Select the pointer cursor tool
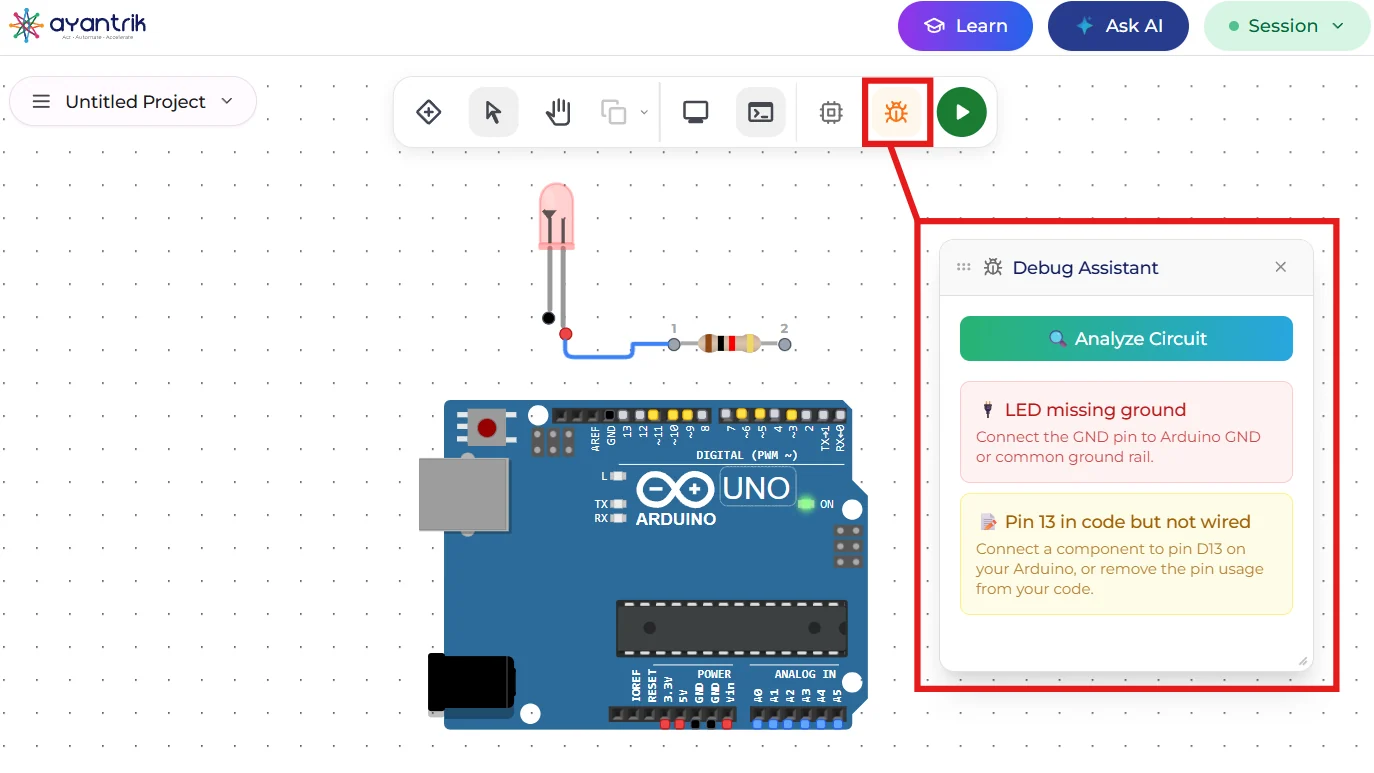The height and width of the screenshot is (773, 1374). point(494,112)
